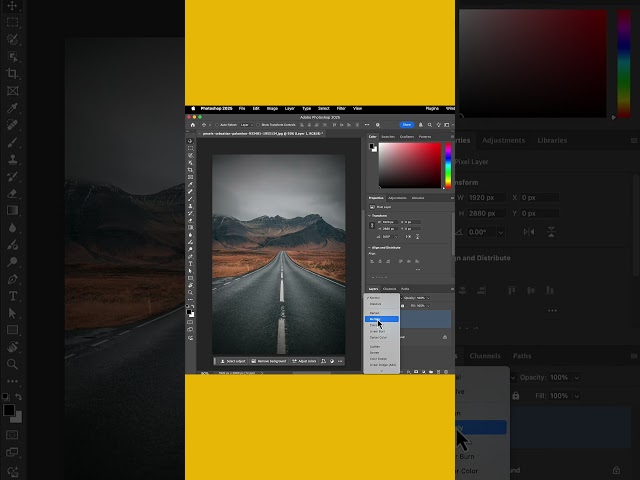640x480 pixels.
Task: Open align more options ellipsis in Properties
Action: tap(418, 270)
